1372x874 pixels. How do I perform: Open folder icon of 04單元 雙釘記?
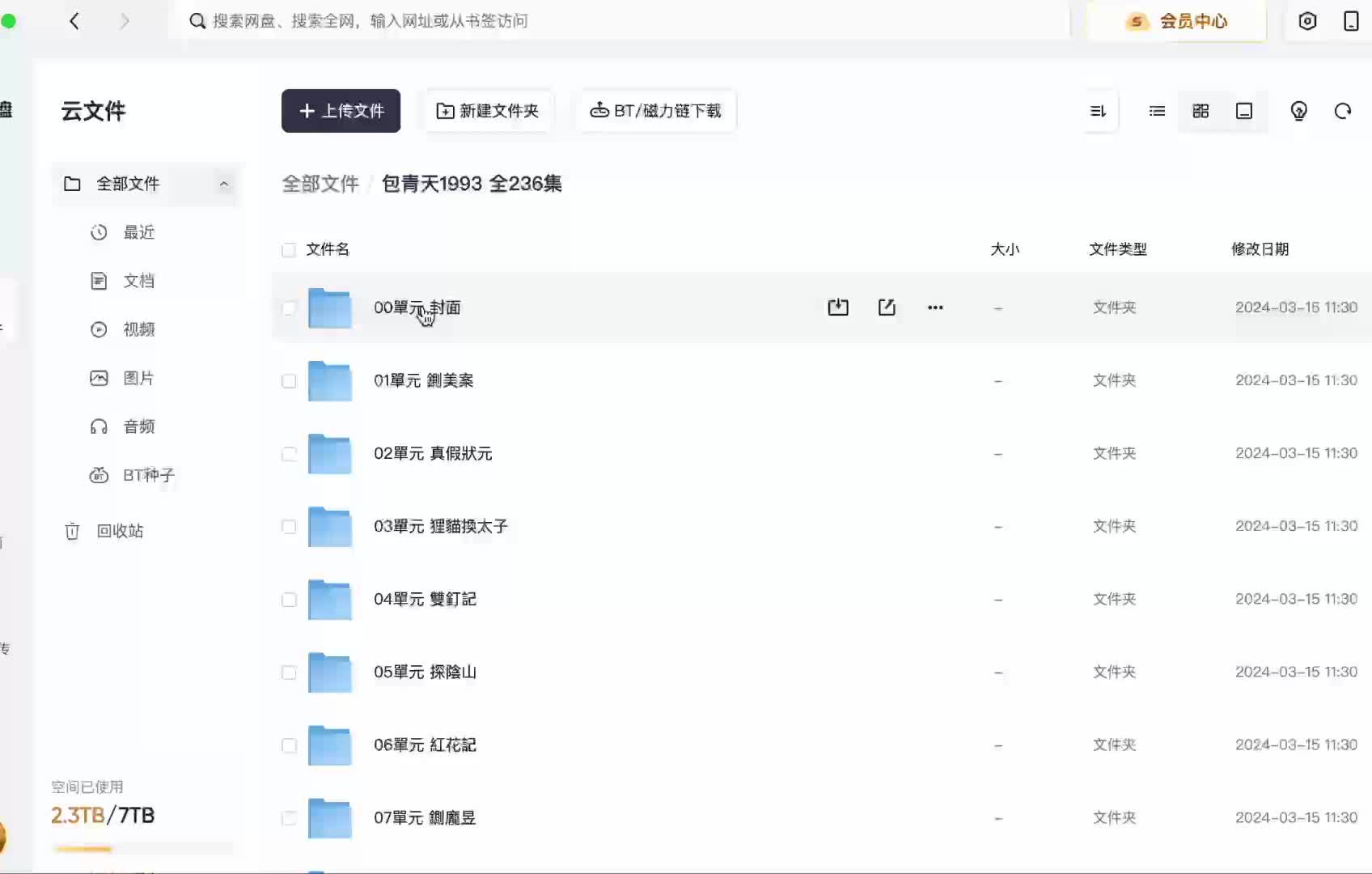point(330,599)
